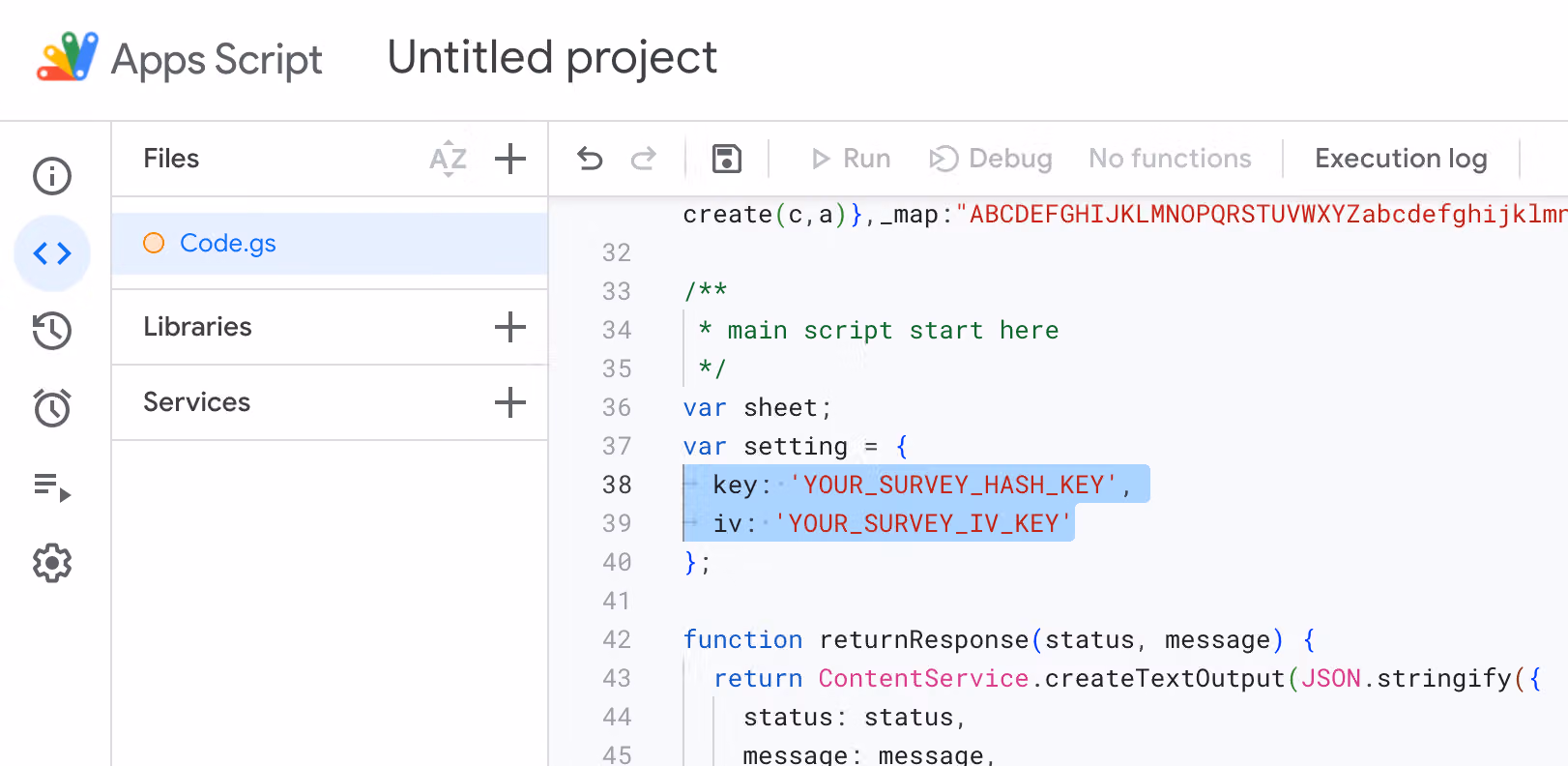This screenshot has height=766, width=1568.
Task: Click the 'main script start here' comment
Action: [x=892, y=330]
